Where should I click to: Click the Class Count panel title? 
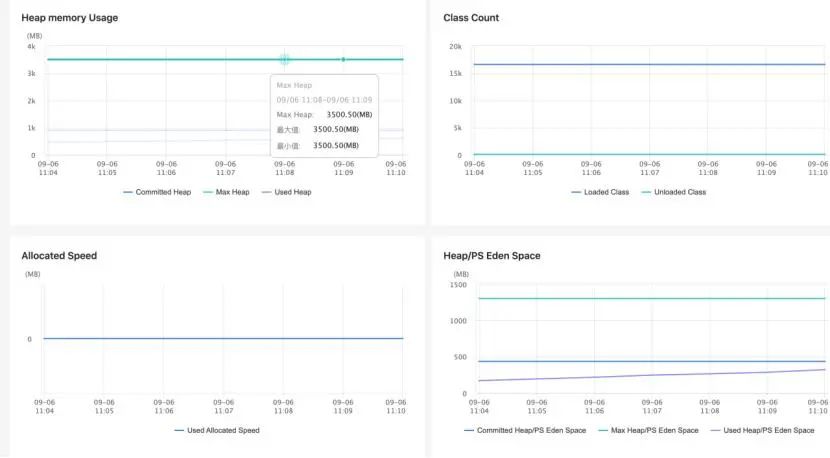coord(471,18)
